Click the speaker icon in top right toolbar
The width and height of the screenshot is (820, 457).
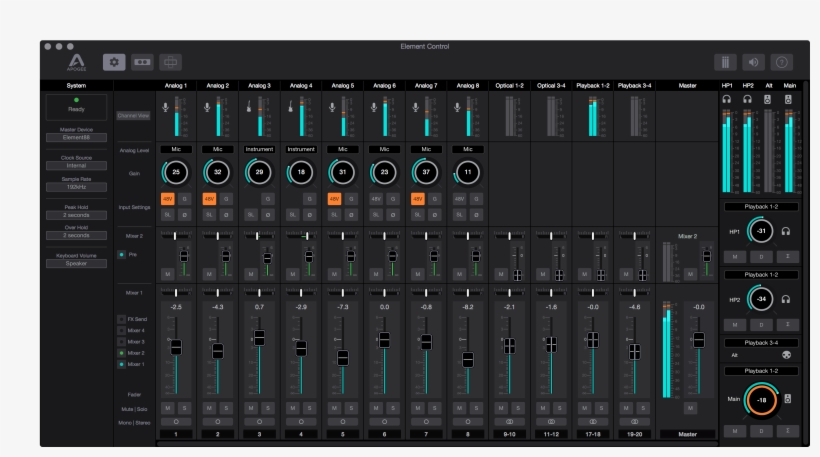[754, 62]
